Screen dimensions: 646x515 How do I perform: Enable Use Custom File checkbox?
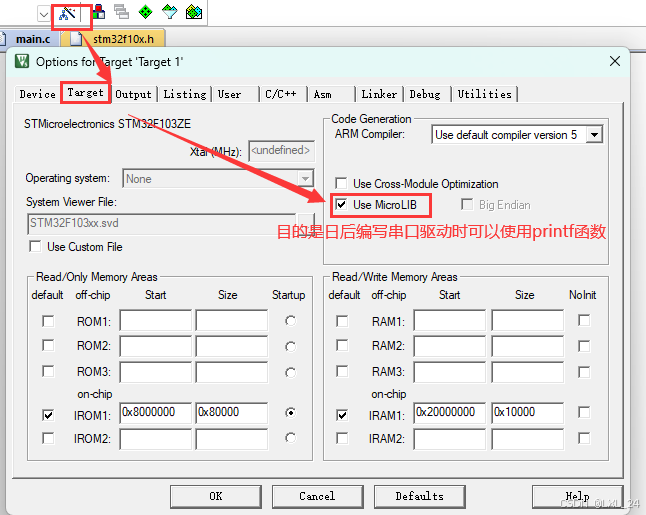(35, 246)
